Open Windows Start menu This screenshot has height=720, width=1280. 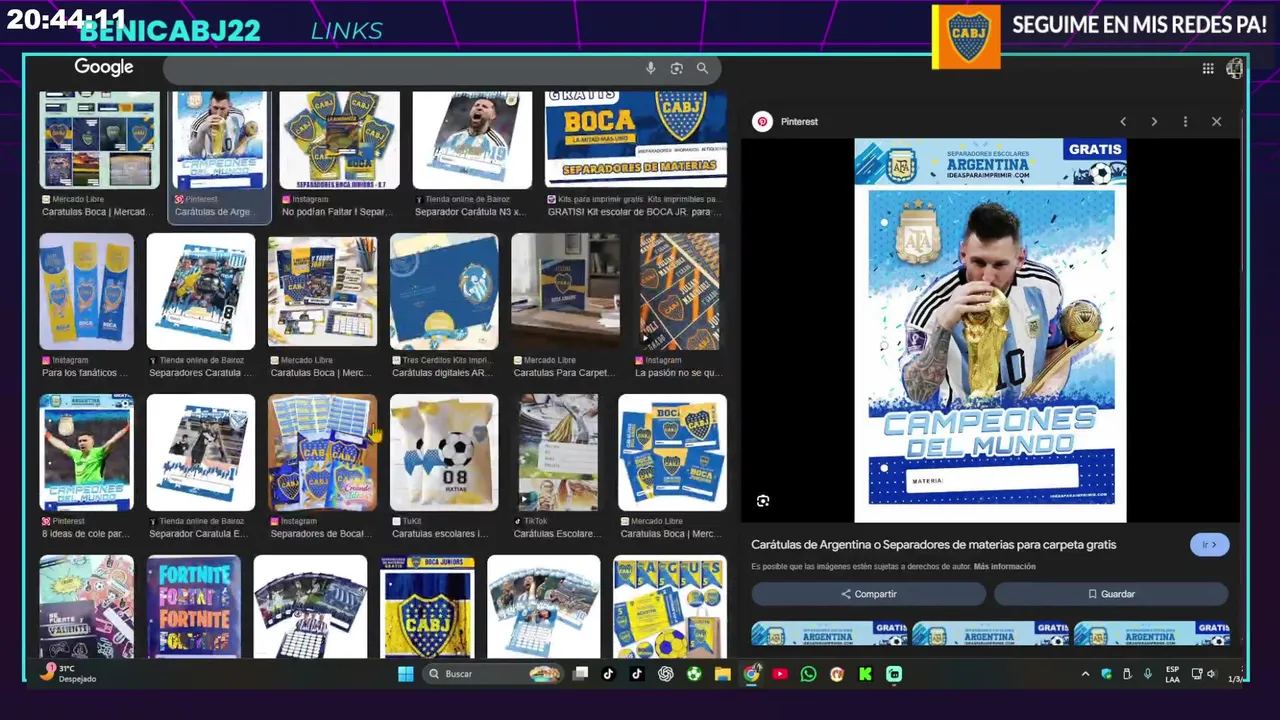[x=405, y=674]
